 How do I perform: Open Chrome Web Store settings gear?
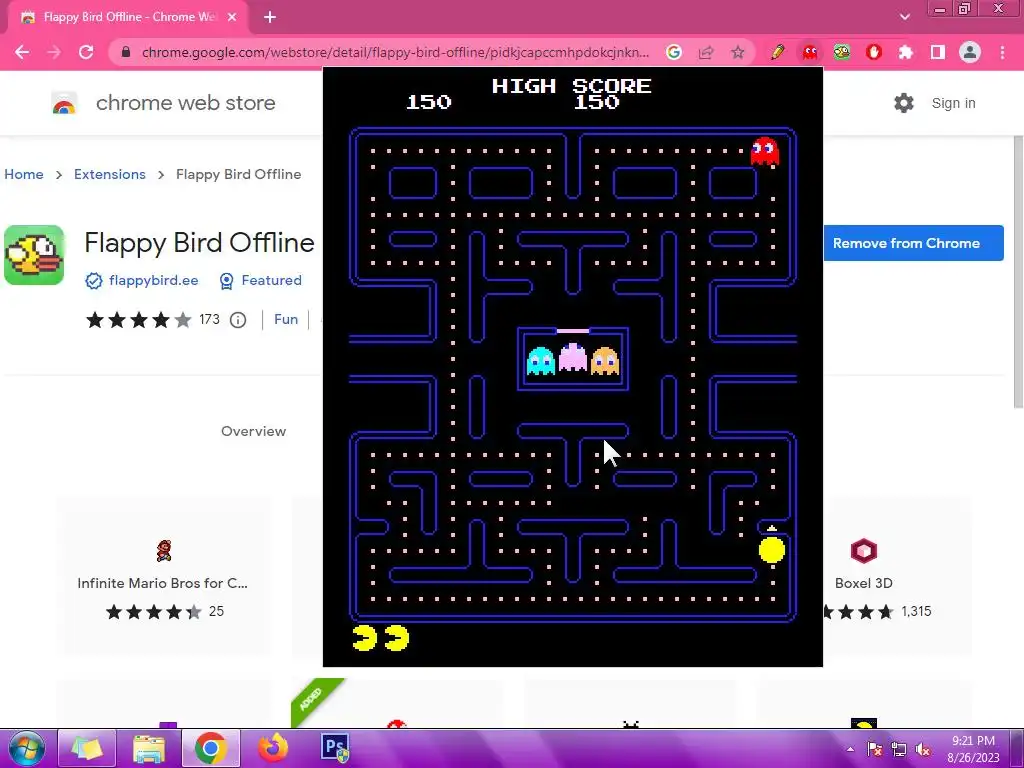[904, 103]
